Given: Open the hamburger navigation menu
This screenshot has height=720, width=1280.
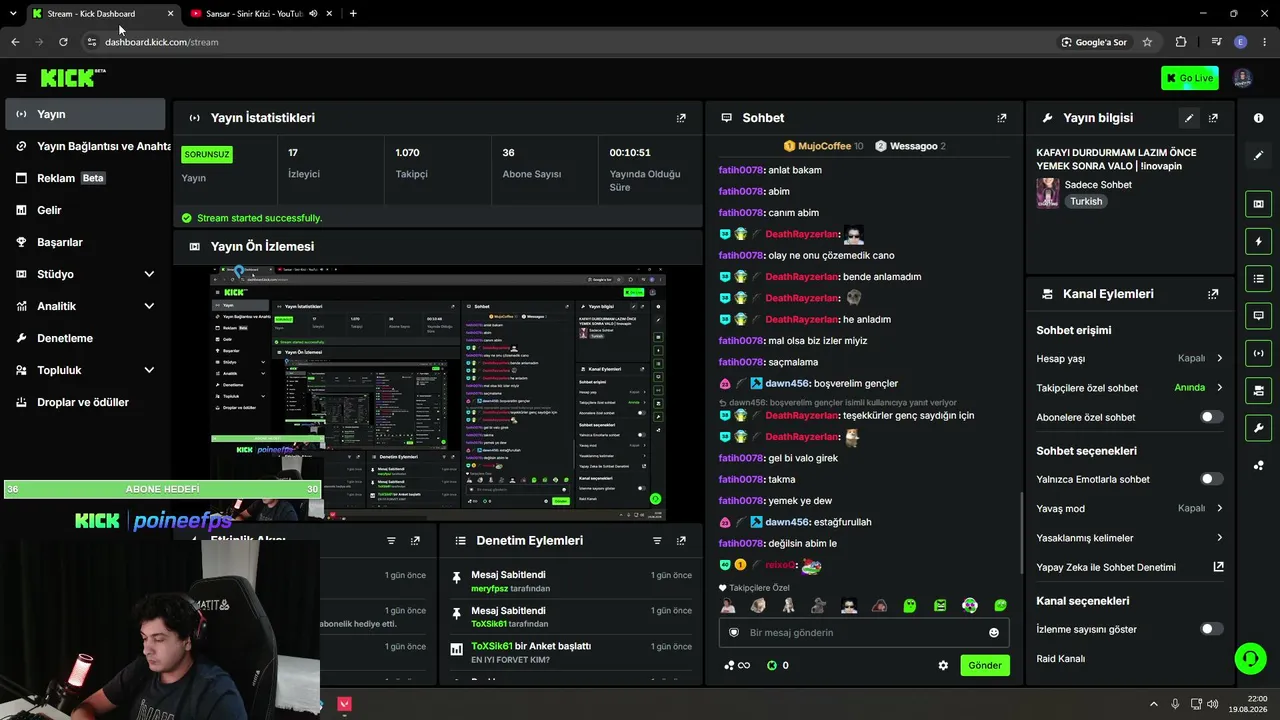Looking at the screenshot, I should pyautogui.click(x=21, y=78).
